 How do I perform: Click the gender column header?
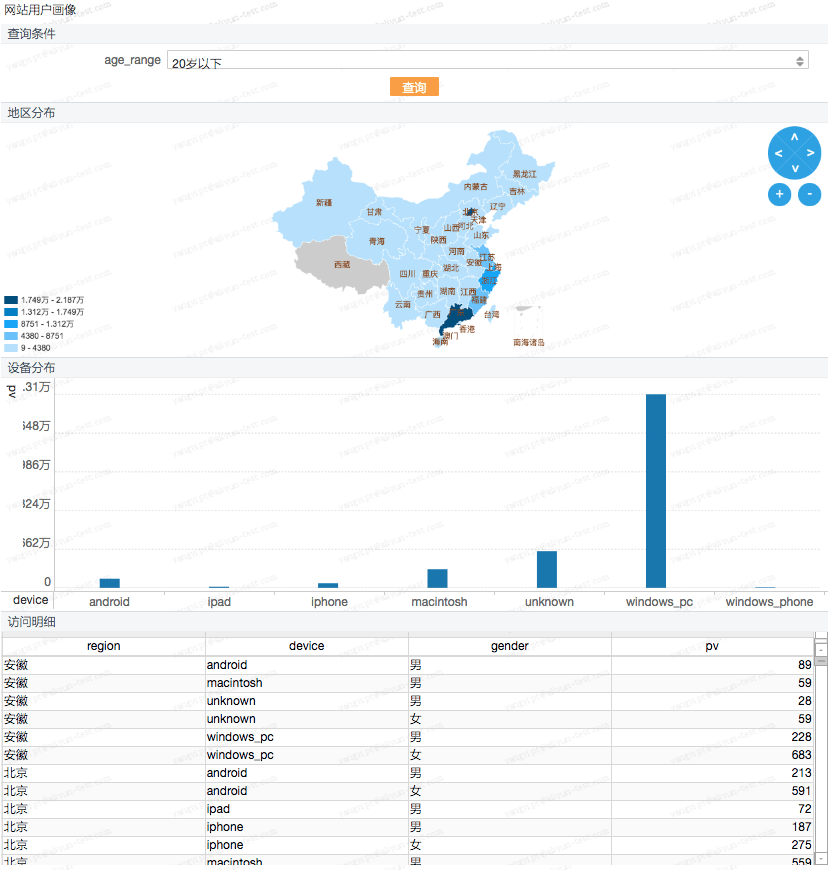[x=509, y=646]
